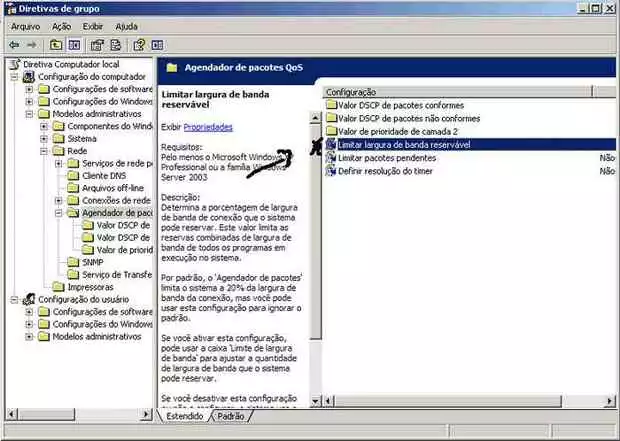Click the Properties toolbar icon
The height and width of the screenshot is (441, 620).
coord(98,45)
